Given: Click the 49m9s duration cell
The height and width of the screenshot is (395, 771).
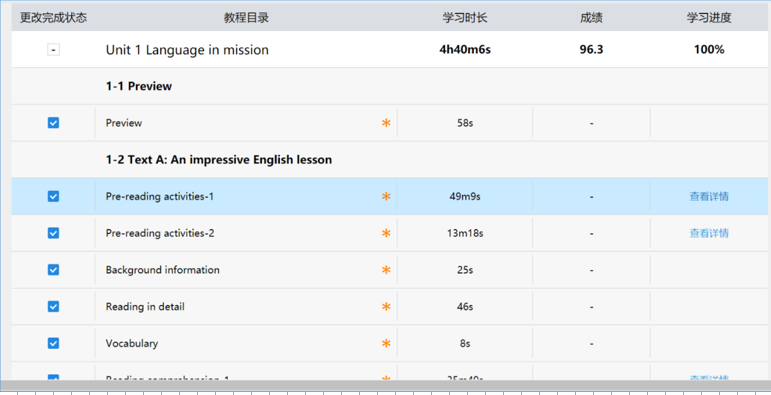Looking at the screenshot, I should point(465,197).
